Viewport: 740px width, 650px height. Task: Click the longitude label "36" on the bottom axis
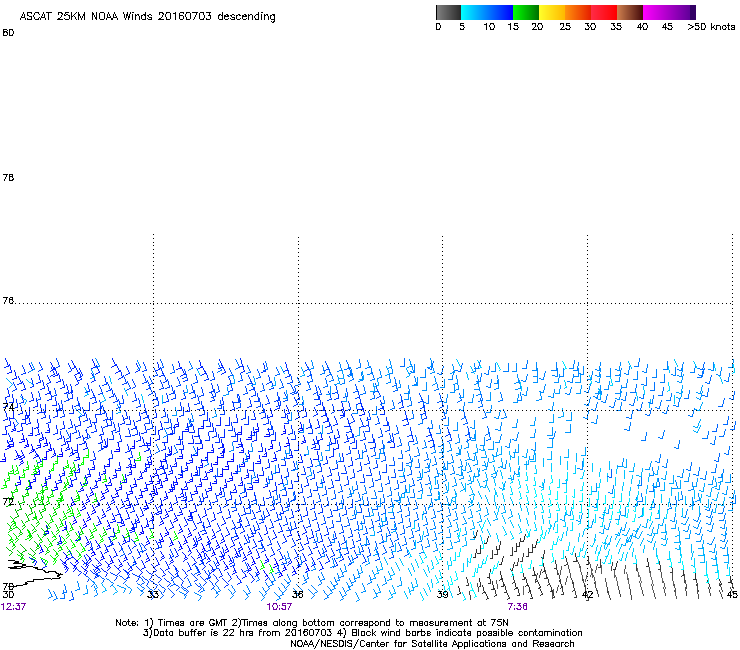[297, 594]
